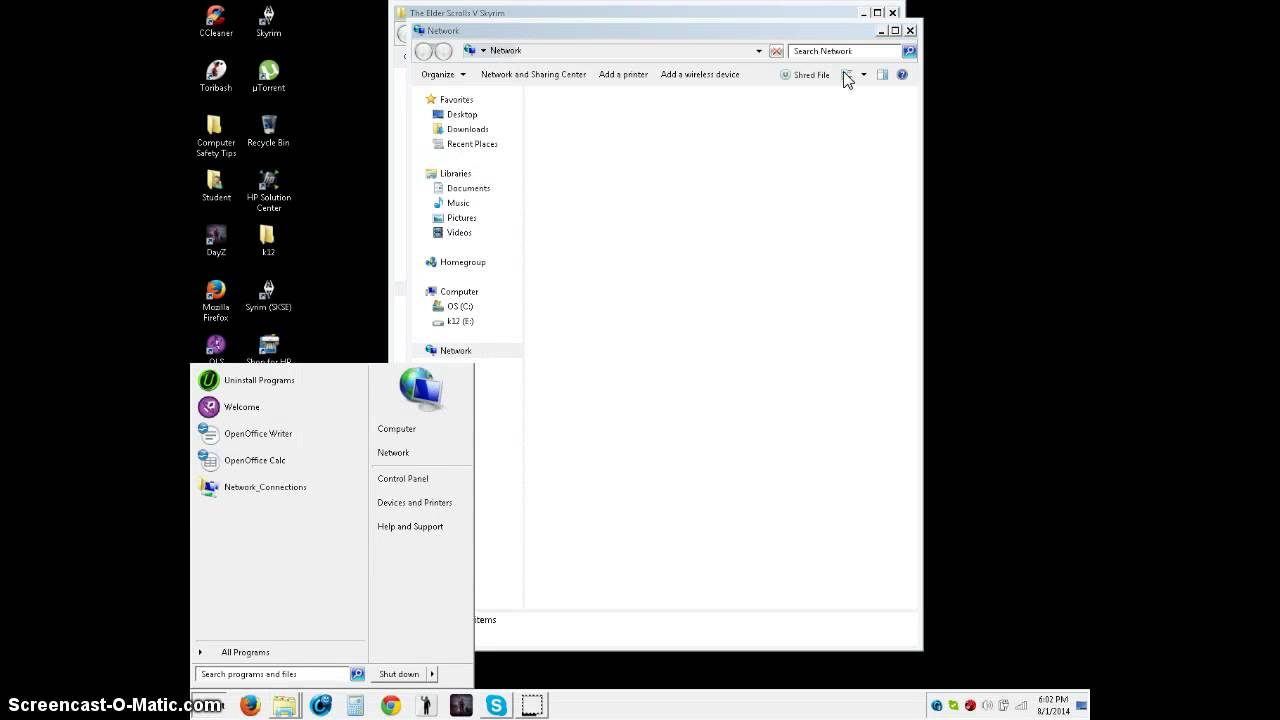Select the Student folder icon
1280x720 pixels.
[215, 186]
